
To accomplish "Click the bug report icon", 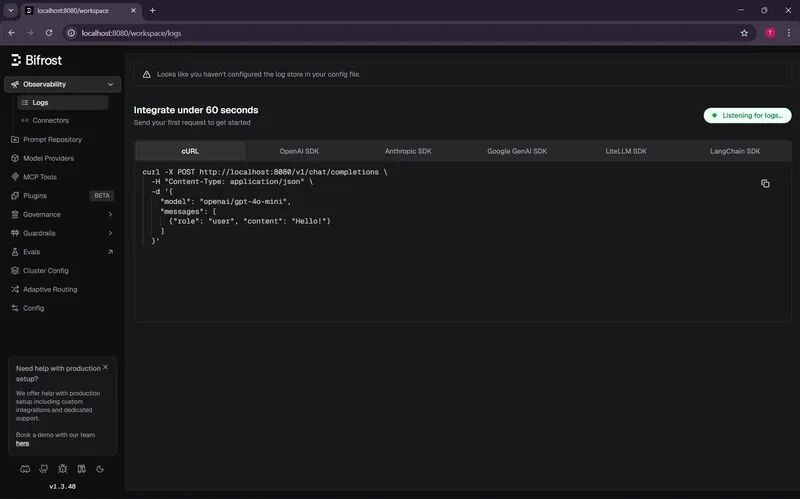I will tap(62, 468).
